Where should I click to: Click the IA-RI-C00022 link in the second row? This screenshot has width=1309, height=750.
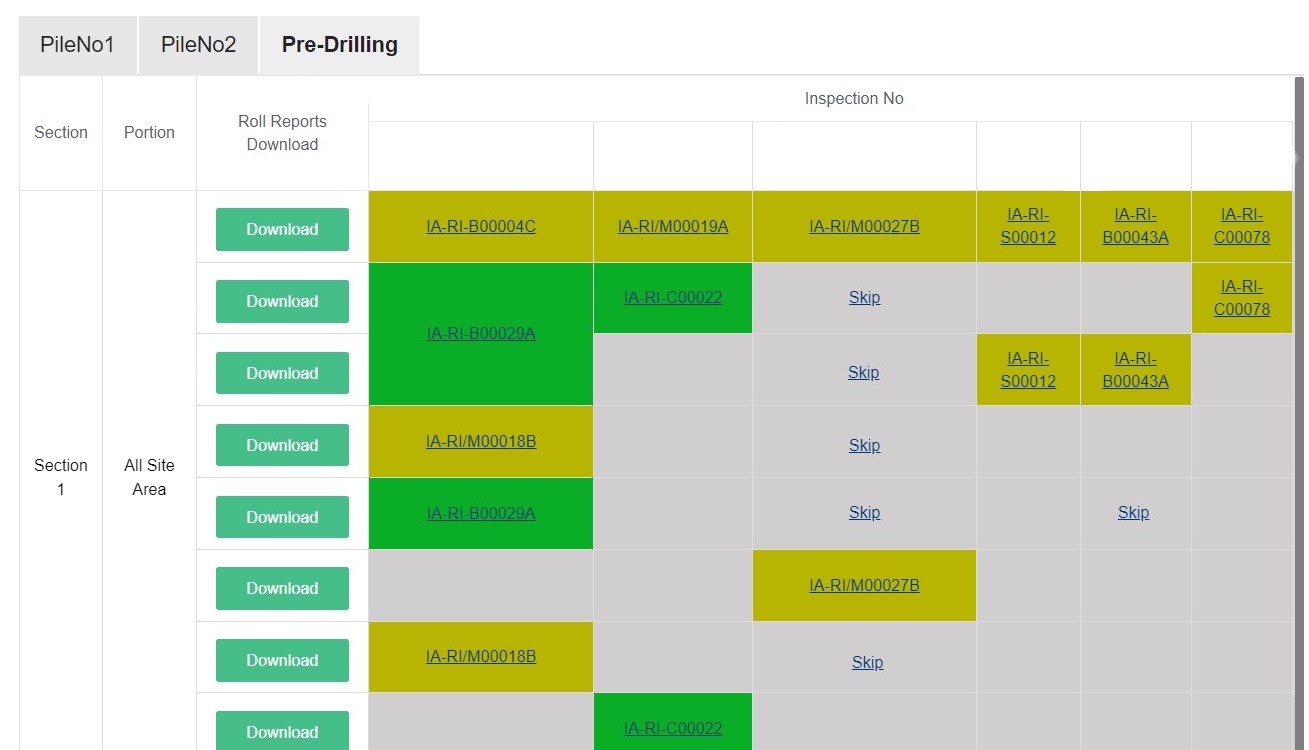673,297
